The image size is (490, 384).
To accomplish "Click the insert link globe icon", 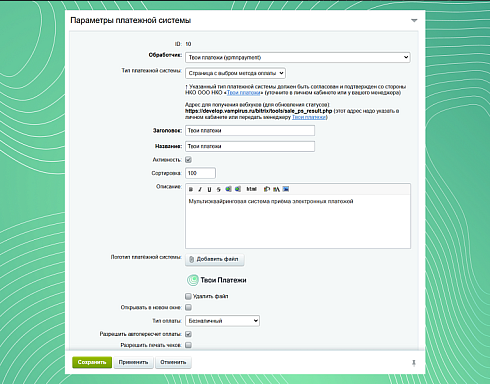I will coord(228,189).
